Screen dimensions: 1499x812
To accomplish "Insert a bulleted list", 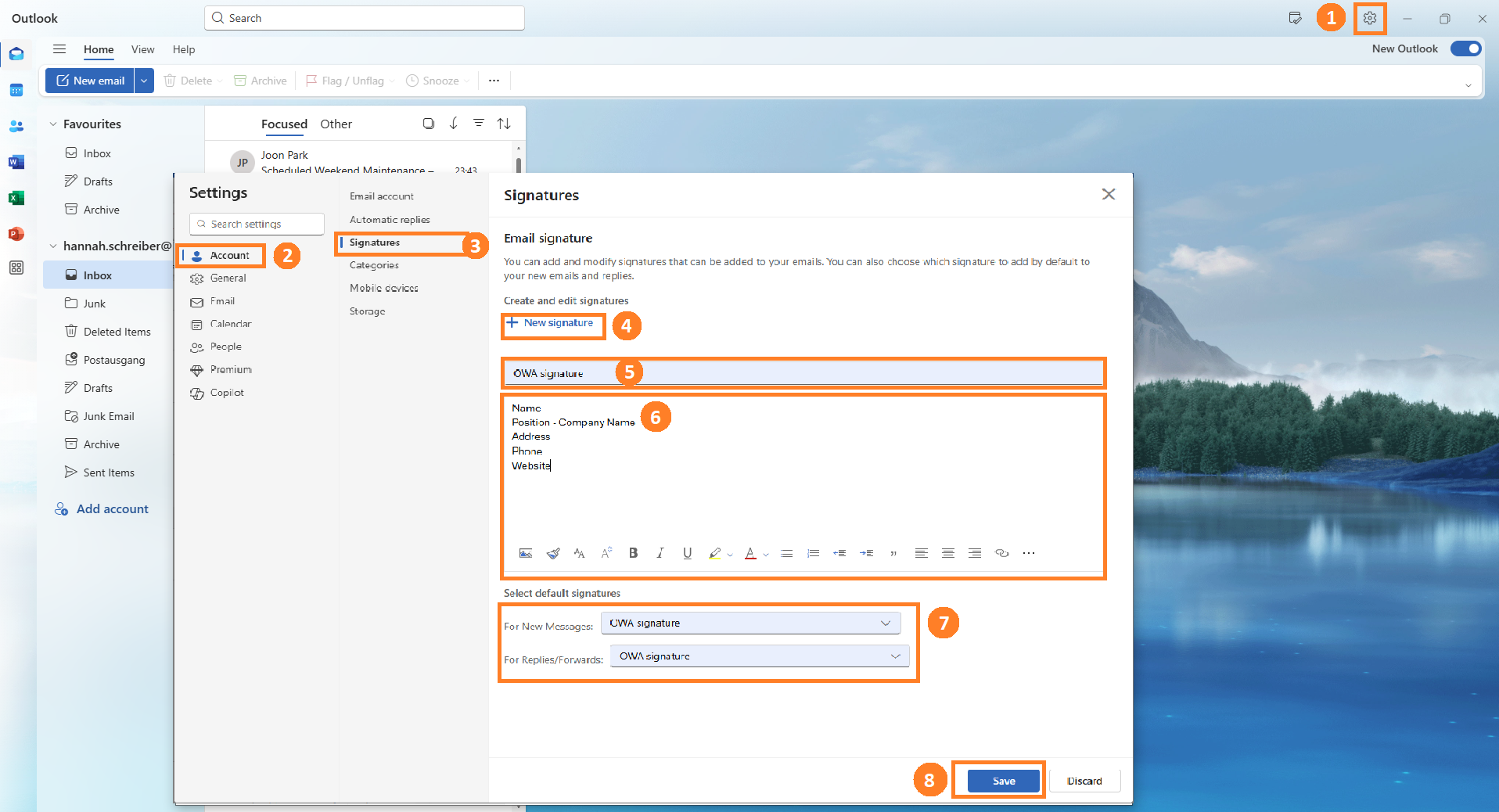I will (787, 553).
